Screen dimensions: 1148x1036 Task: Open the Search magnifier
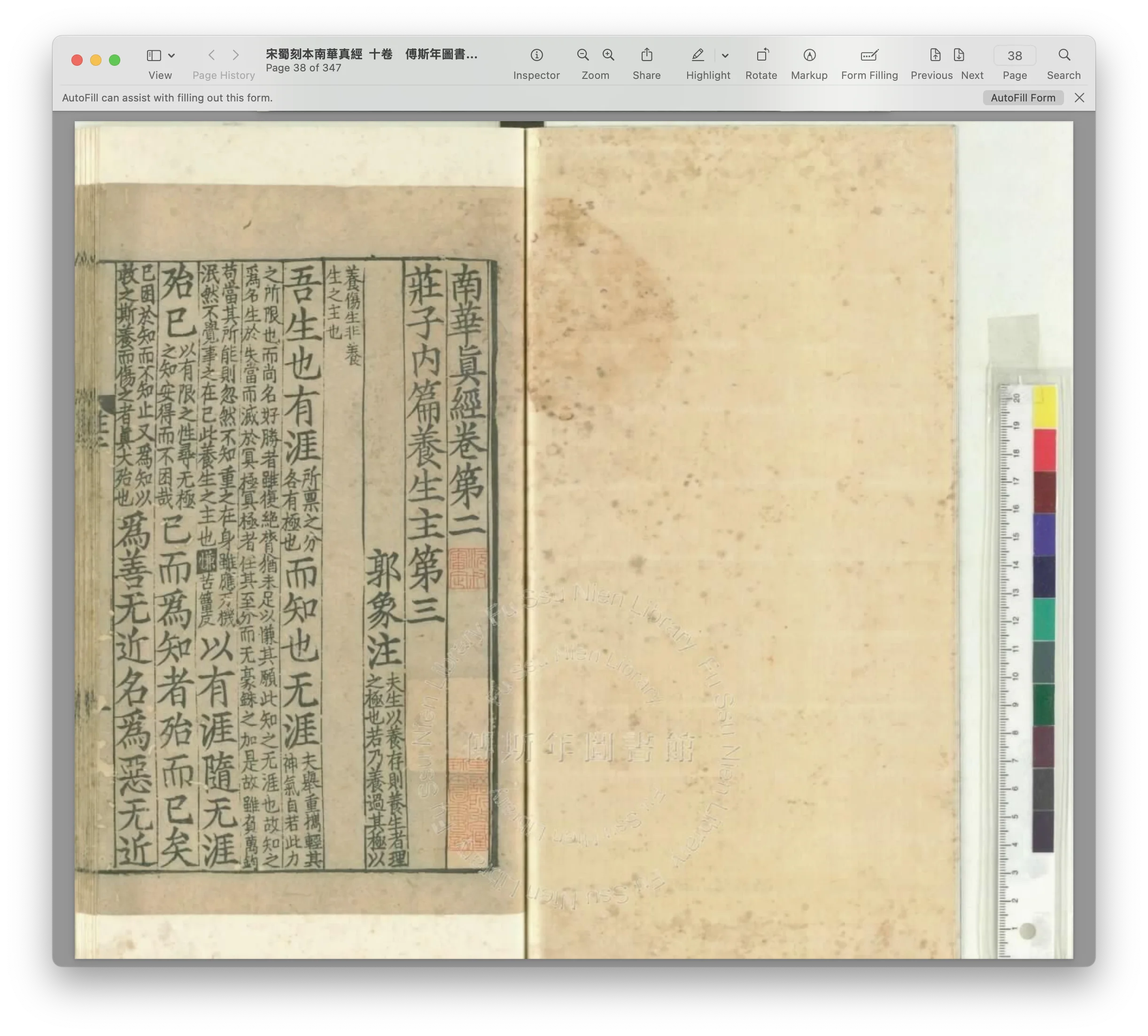[x=1064, y=55]
